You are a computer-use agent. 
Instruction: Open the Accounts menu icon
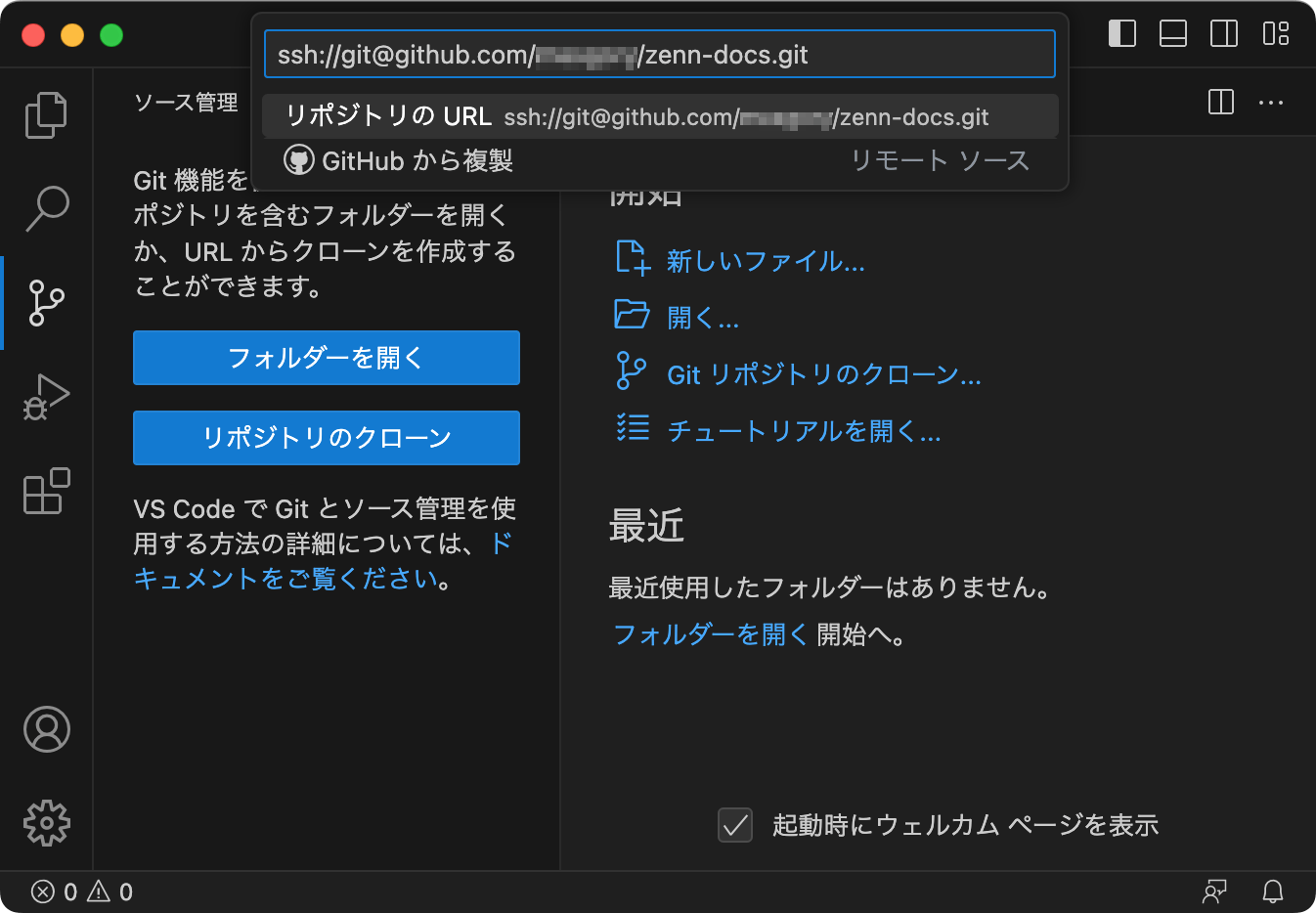coord(47,729)
